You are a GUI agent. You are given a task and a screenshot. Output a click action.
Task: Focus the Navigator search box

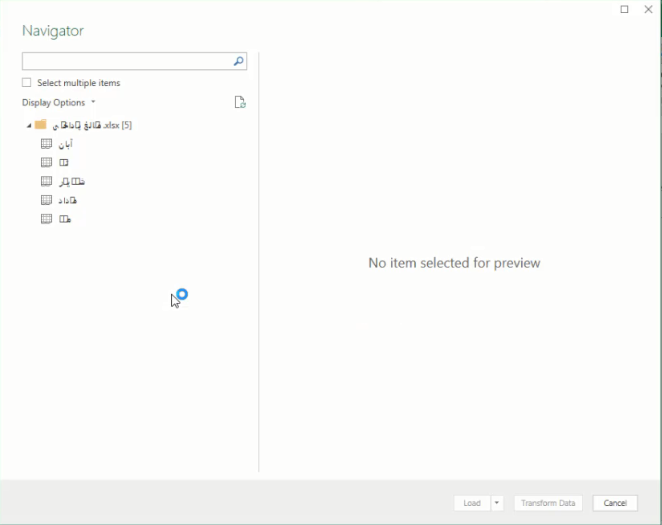pos(134,61)
